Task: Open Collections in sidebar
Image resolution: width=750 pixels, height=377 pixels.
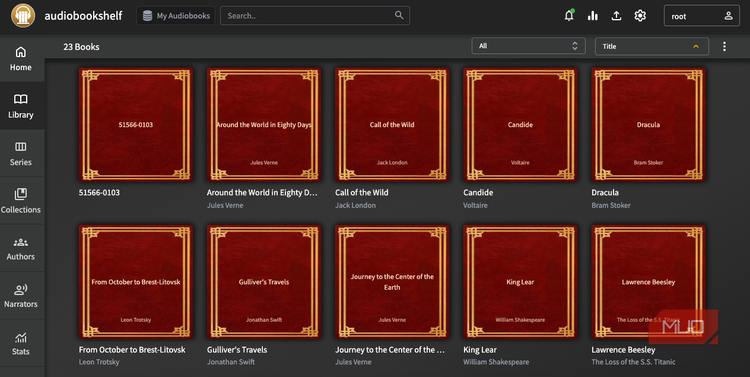Action: (x=21, y=200)
